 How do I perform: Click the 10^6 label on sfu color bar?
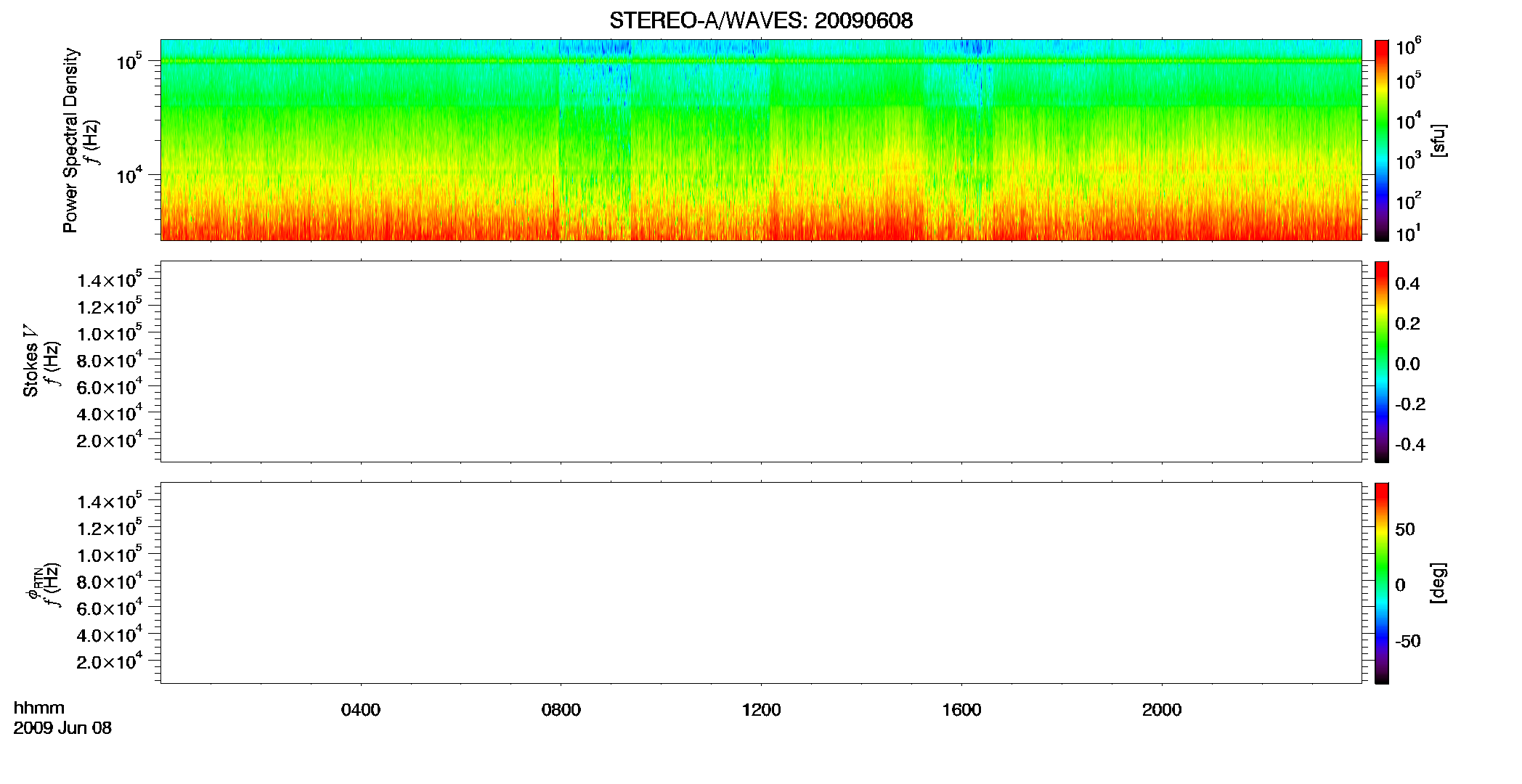(1409, 48)
